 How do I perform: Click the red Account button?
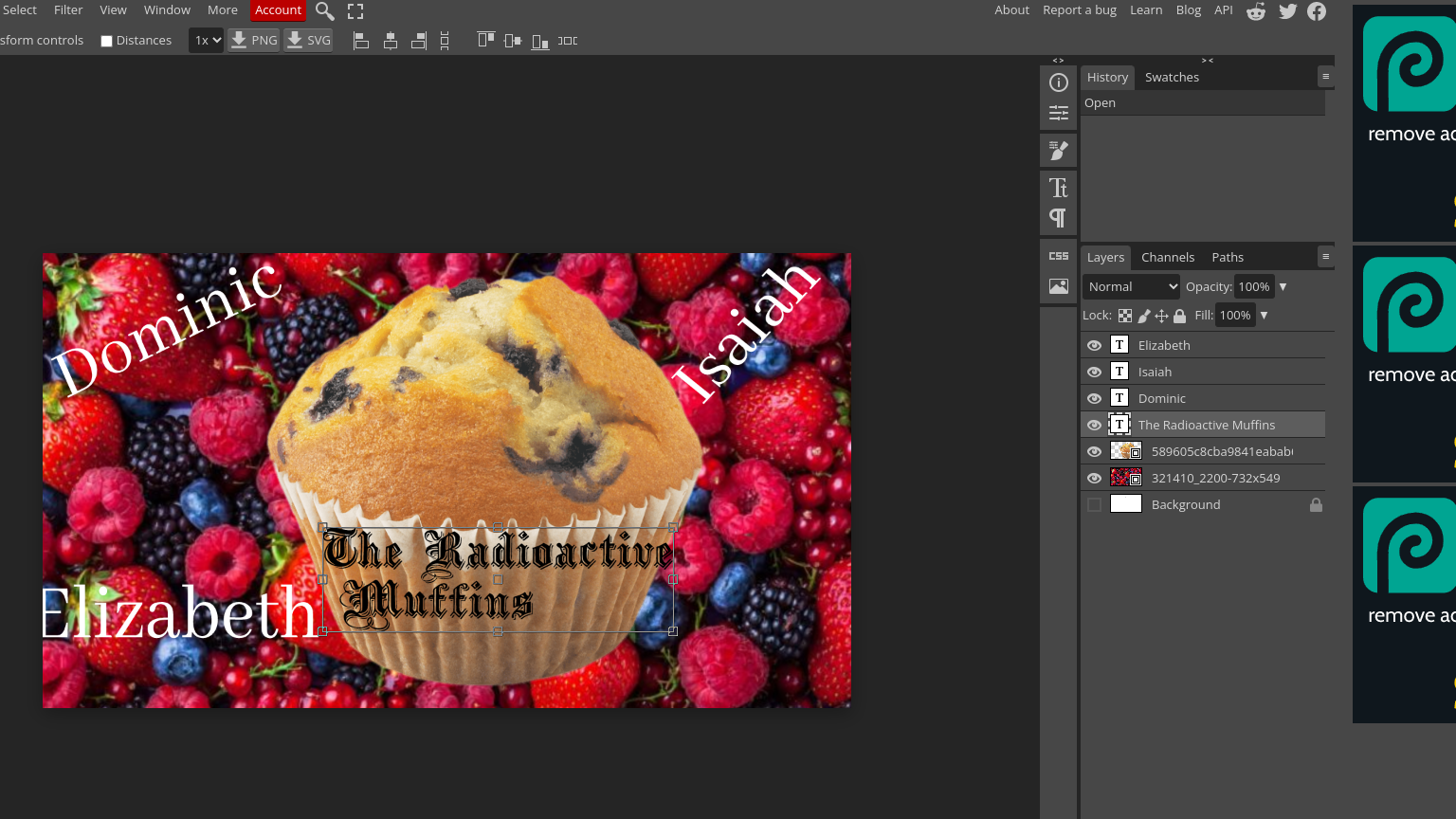pyautogui.click(x=278, y=10)
